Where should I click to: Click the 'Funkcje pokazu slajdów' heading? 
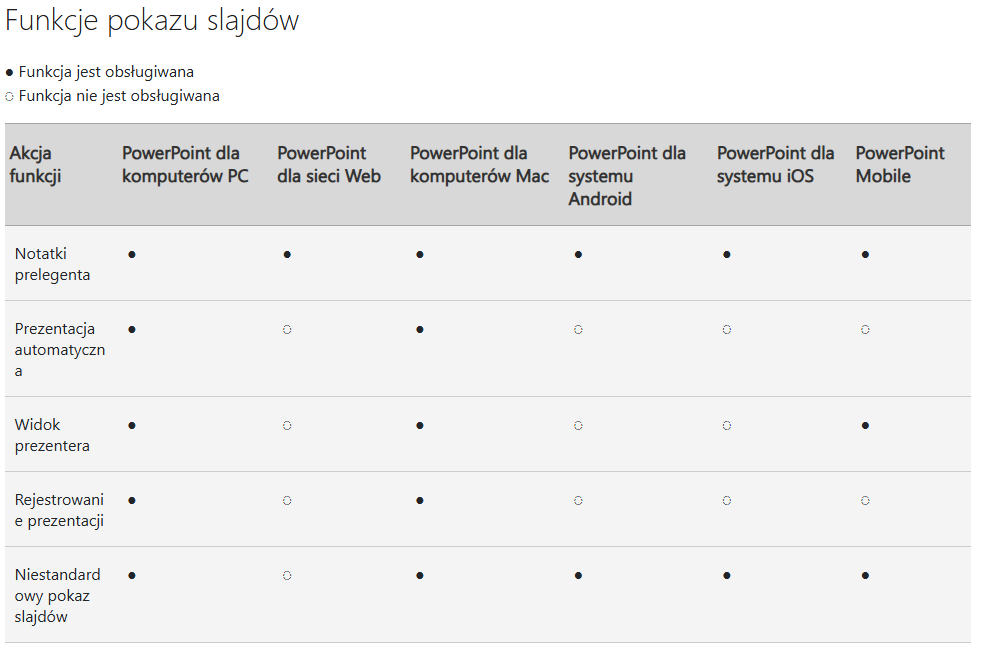tap(152, 20)
